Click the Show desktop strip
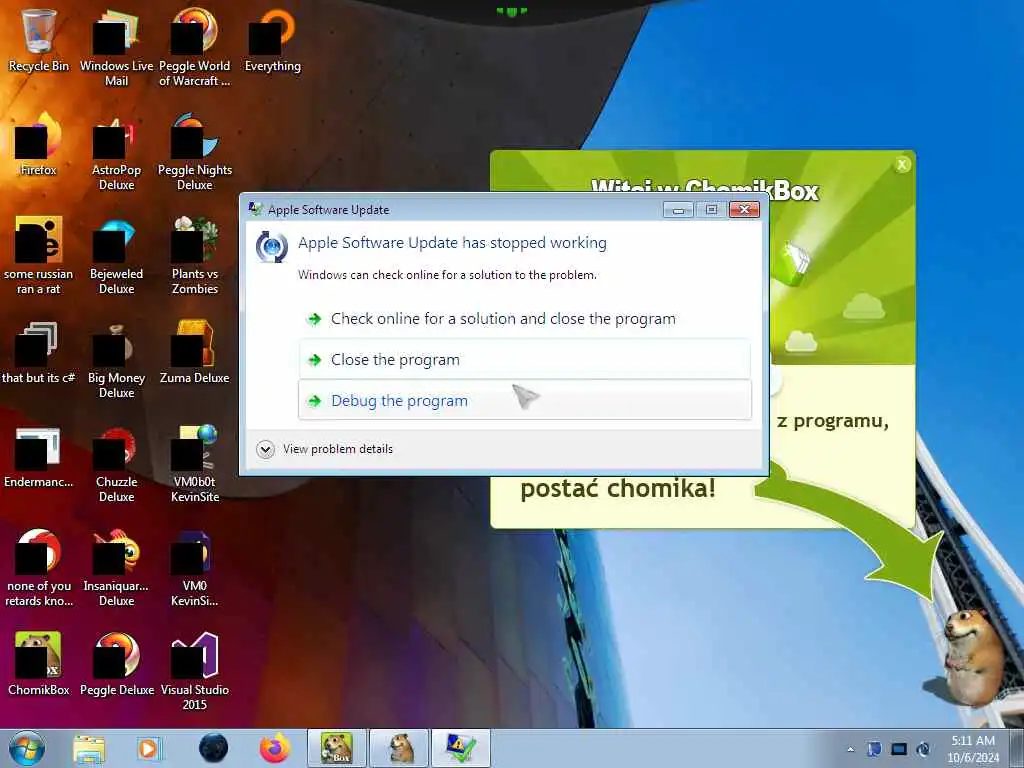This screenshot has width=1024, height=768. coord(1017,748)
